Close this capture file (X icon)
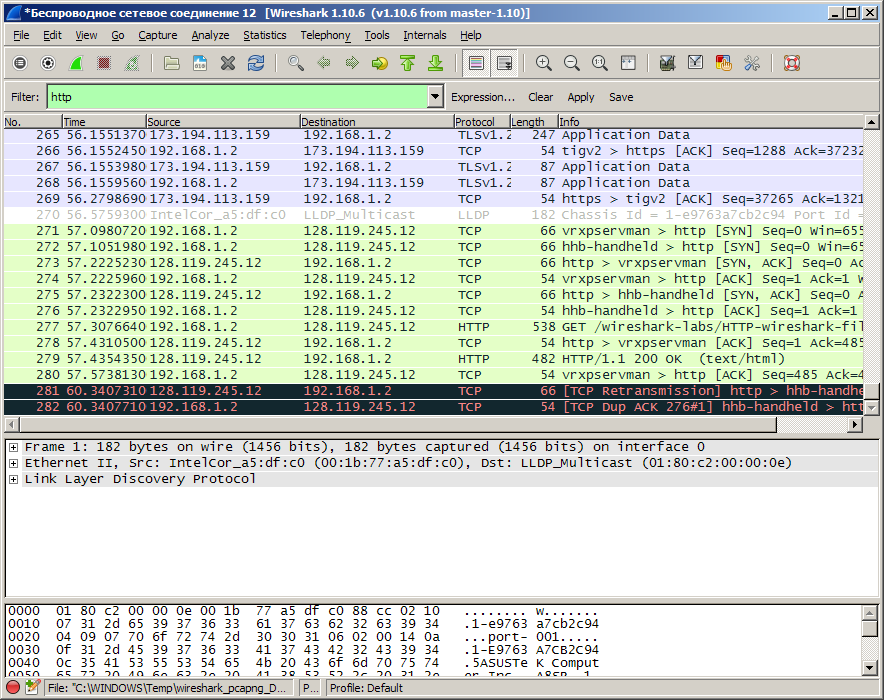 click(x=228, y=63)
